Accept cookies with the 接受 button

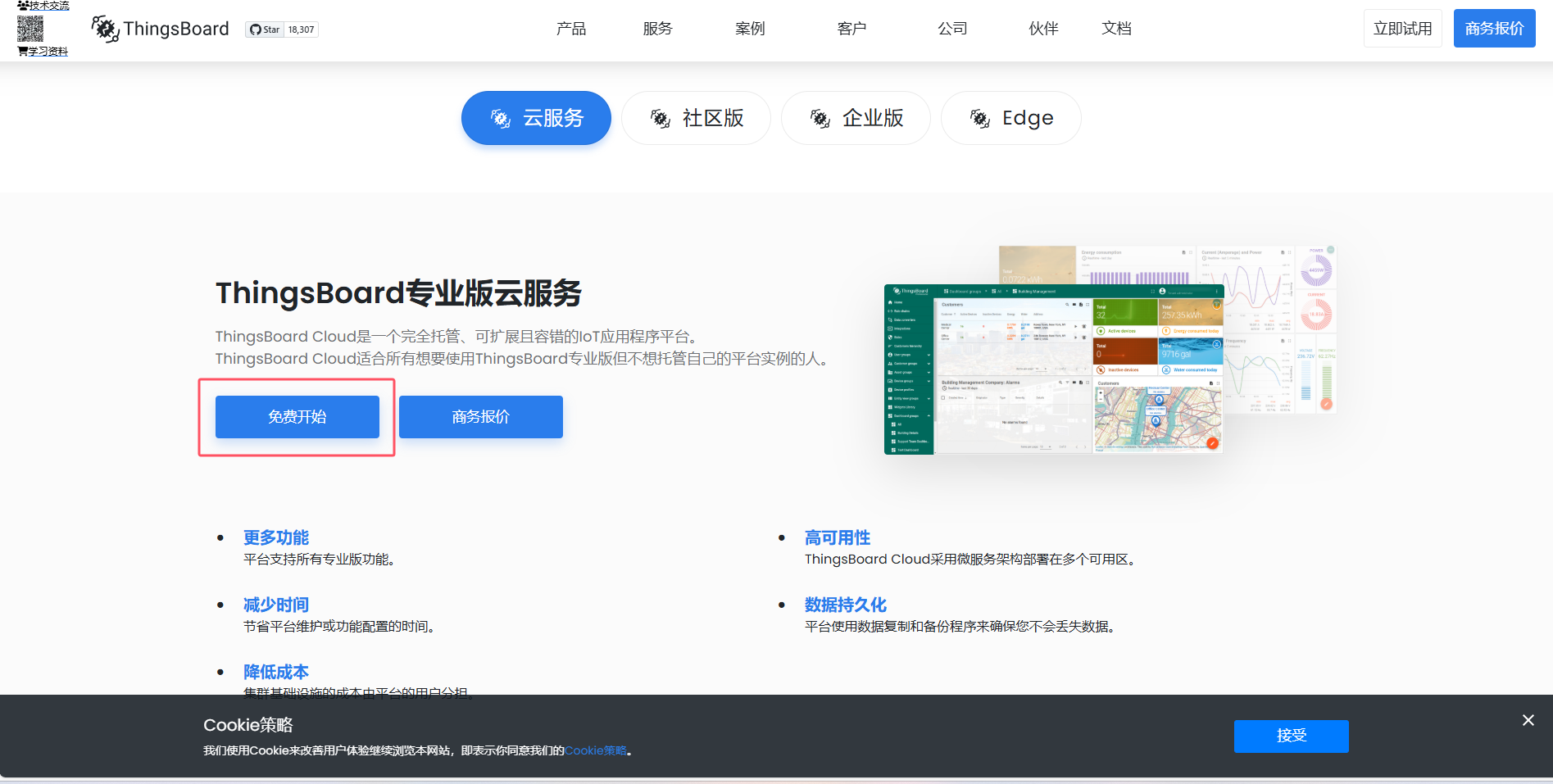[x=1292, y=736]
